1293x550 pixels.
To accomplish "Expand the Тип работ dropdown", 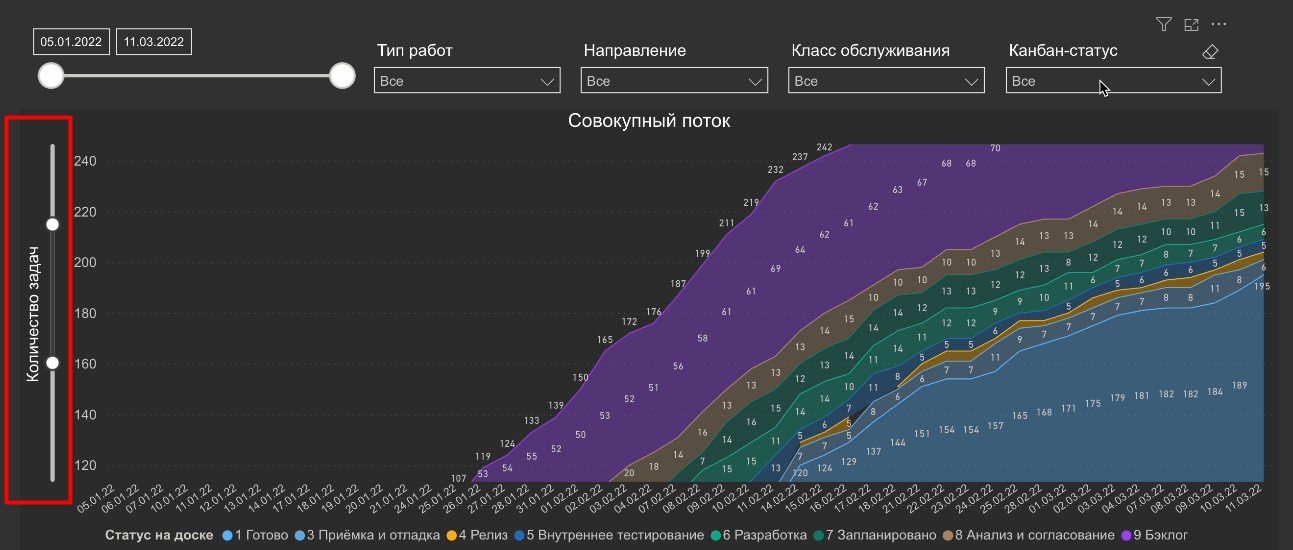I will coord(467,81).
